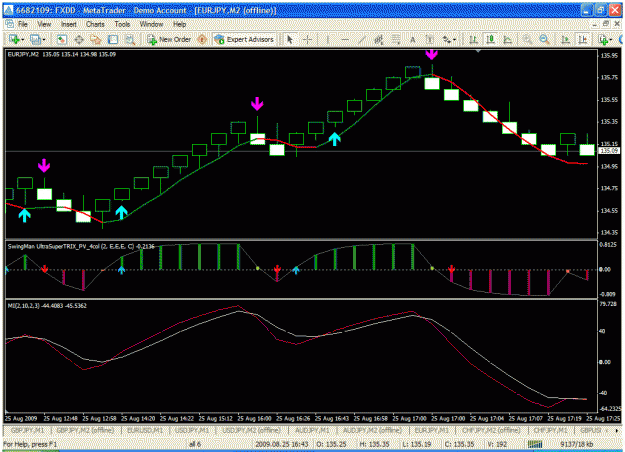This screenshot has width=625, height=452.
Task: Switch to bar chart mode
Action: click(x=473, y=39)
